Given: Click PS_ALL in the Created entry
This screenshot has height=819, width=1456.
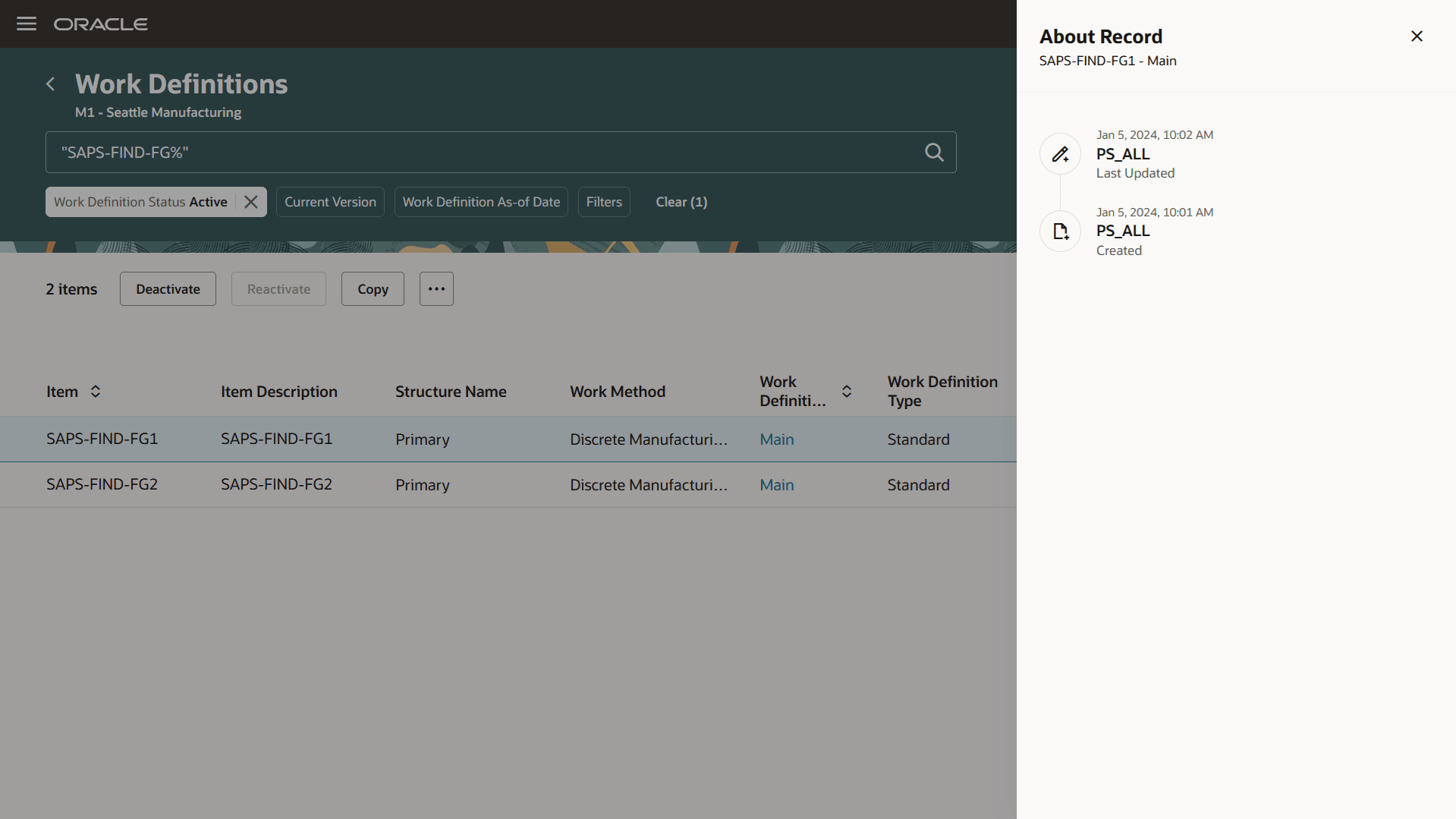Looking at the screenshot, I should (1123, 231).
